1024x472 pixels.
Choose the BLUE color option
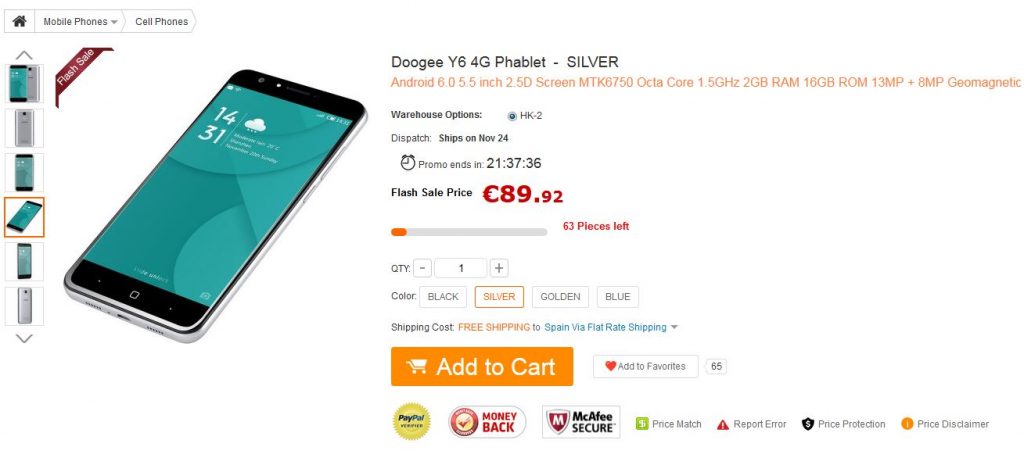(618, 296)
